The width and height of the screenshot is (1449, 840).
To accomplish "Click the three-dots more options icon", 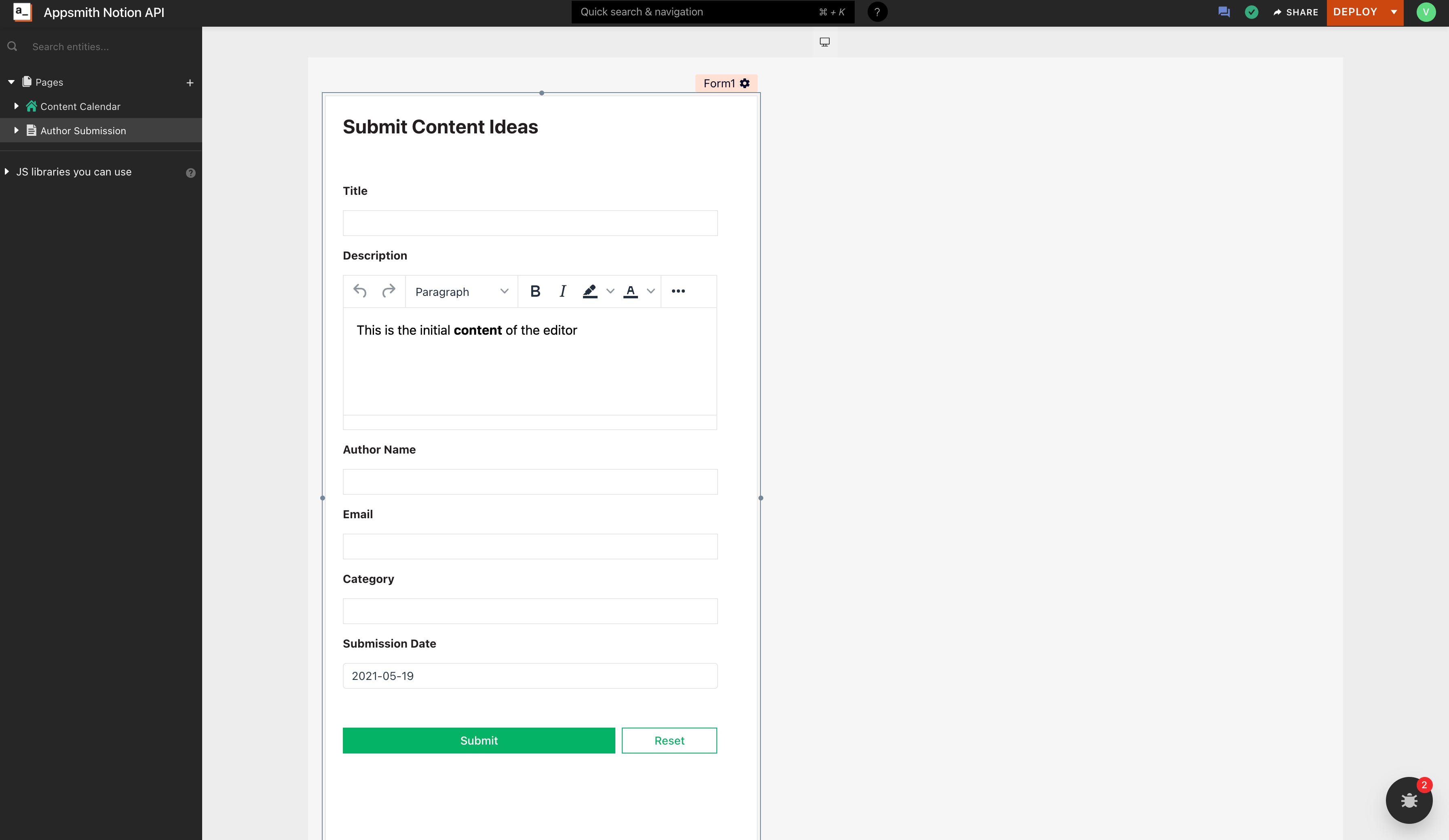I will (678, 291).
